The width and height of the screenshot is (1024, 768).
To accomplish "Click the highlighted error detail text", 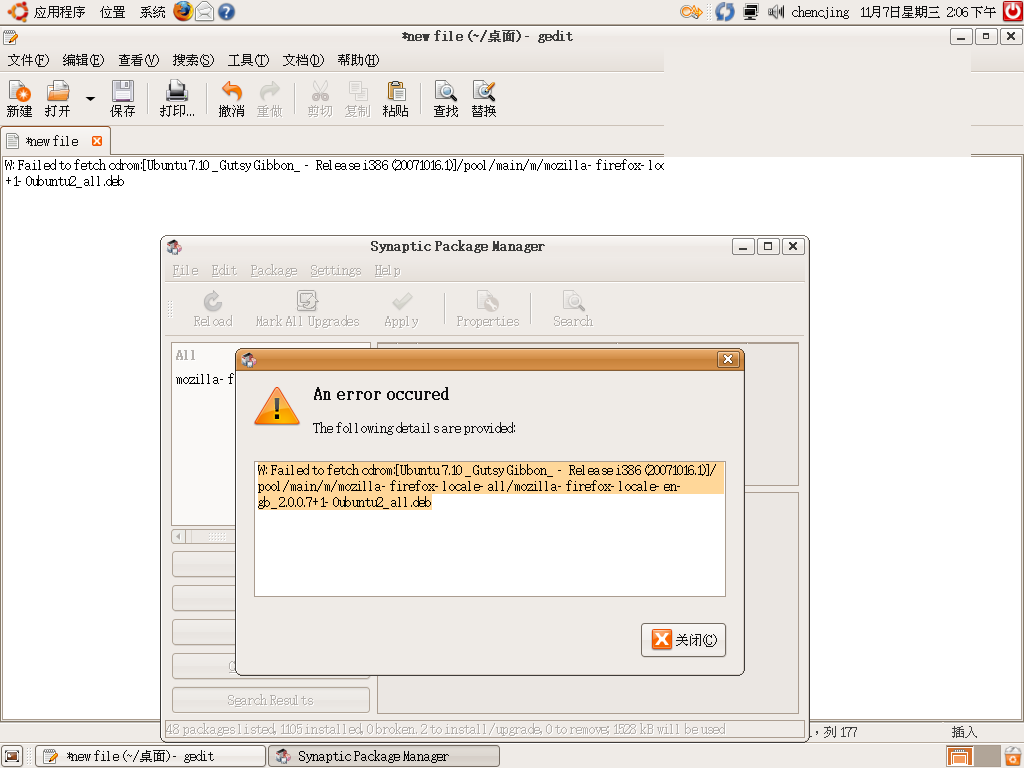I will pyautogui.click(x=490, y=486).
